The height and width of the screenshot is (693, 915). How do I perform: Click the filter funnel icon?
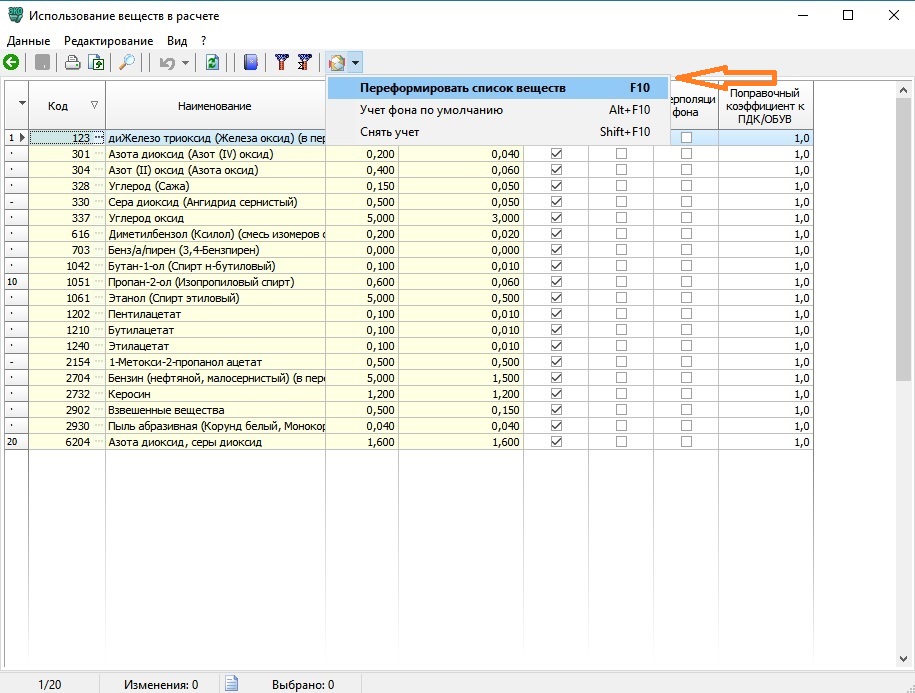pos(282,63)
